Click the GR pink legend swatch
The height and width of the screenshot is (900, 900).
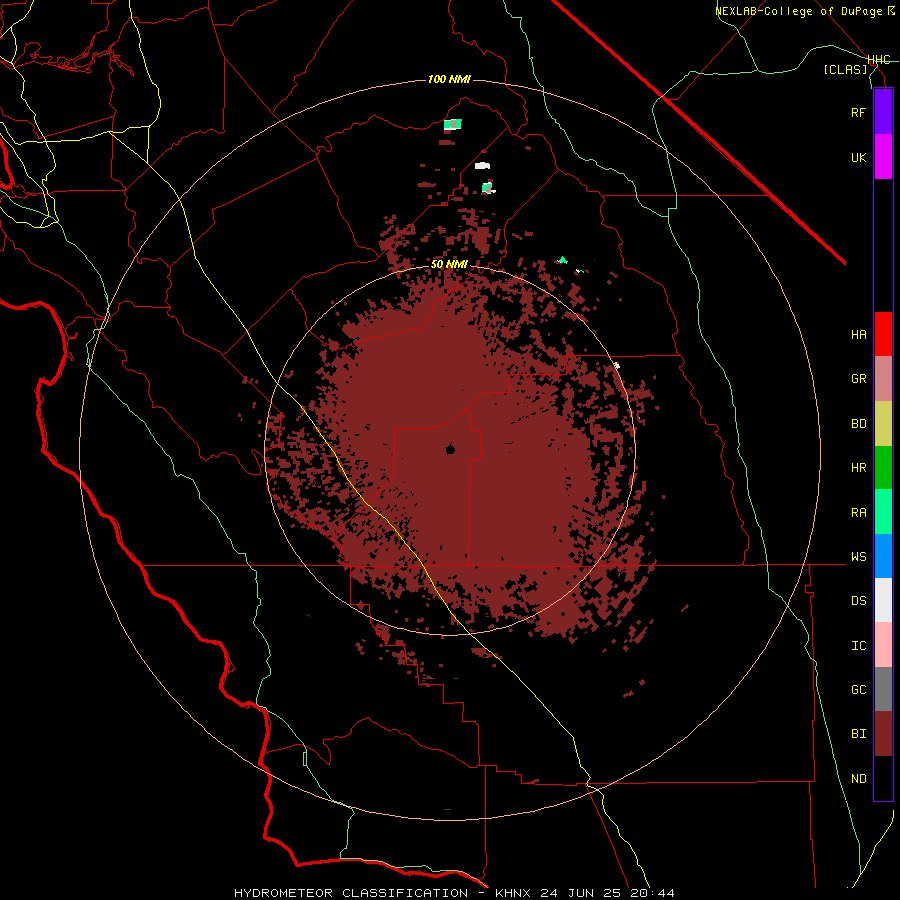(883, 379)
